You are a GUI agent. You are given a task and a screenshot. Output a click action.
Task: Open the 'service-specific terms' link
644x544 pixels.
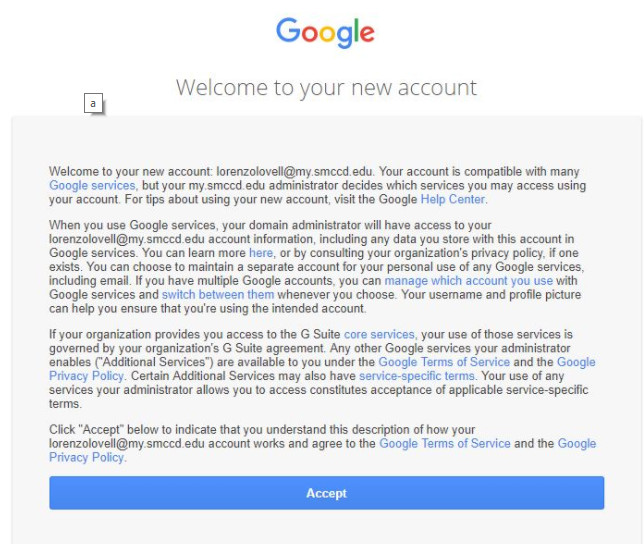[x=417, y=376]
